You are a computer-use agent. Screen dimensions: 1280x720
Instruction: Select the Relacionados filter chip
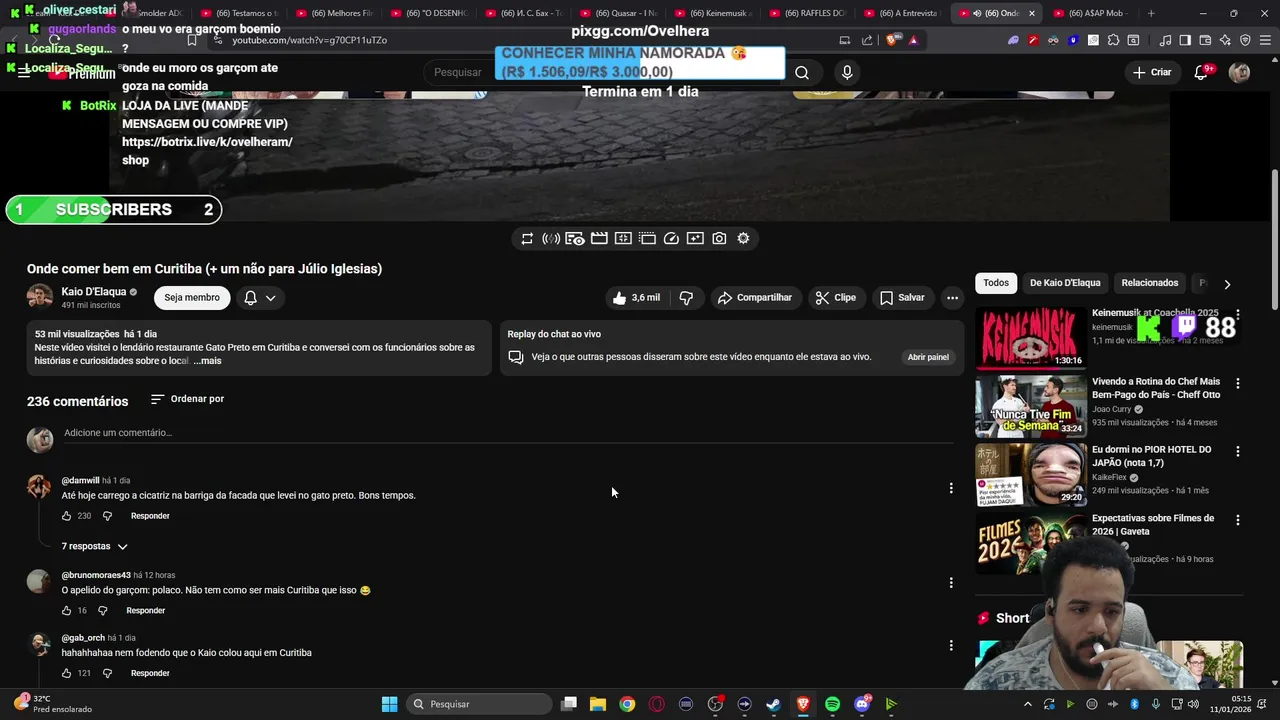[1149, 283]
